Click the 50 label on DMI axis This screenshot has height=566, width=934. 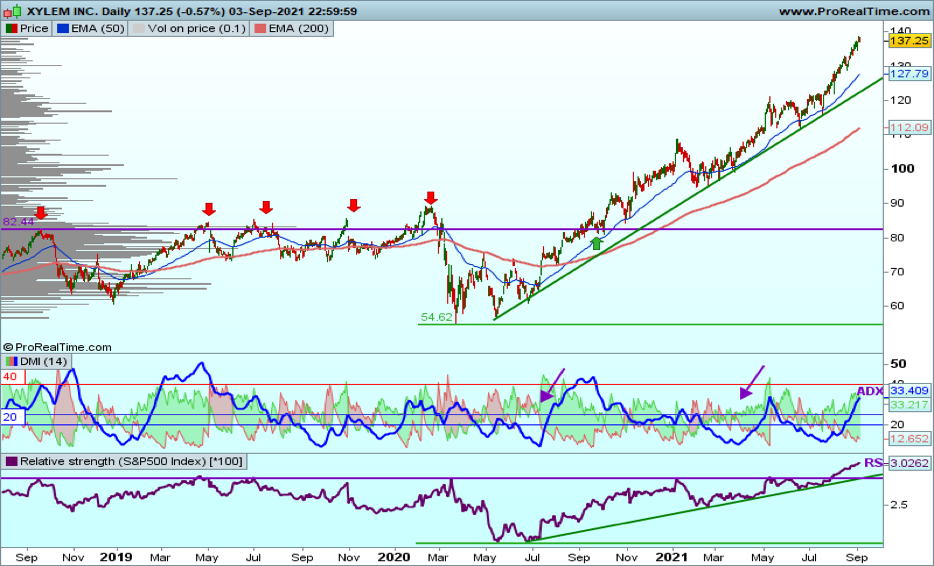click(898, 364)
